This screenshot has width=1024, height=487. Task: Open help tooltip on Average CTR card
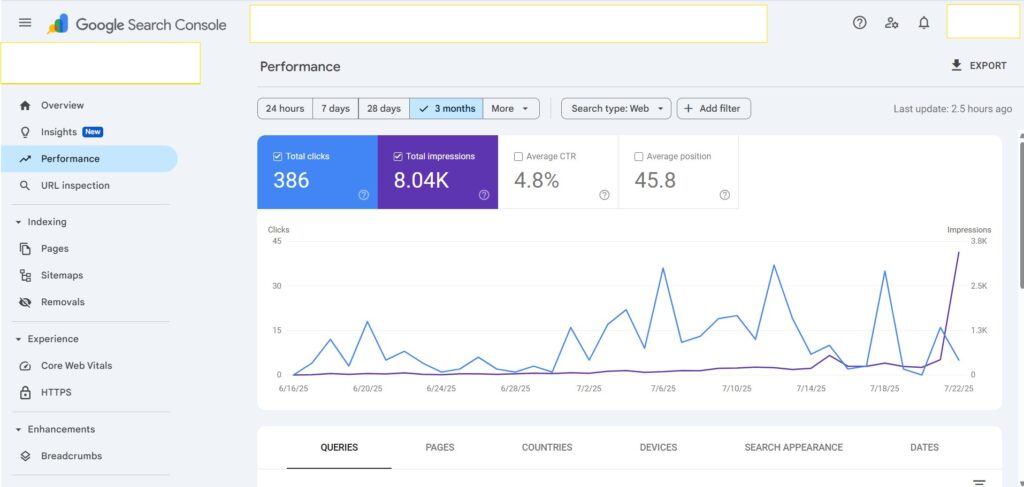[x=604, y=195]
